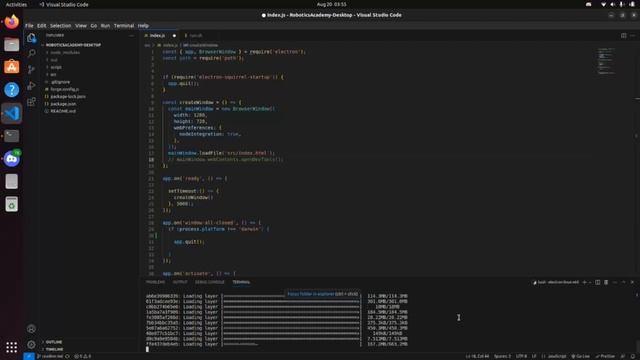Open the Search view in activity bar
The height and width of the screenshot is (360, 640).
coord(31,53)
